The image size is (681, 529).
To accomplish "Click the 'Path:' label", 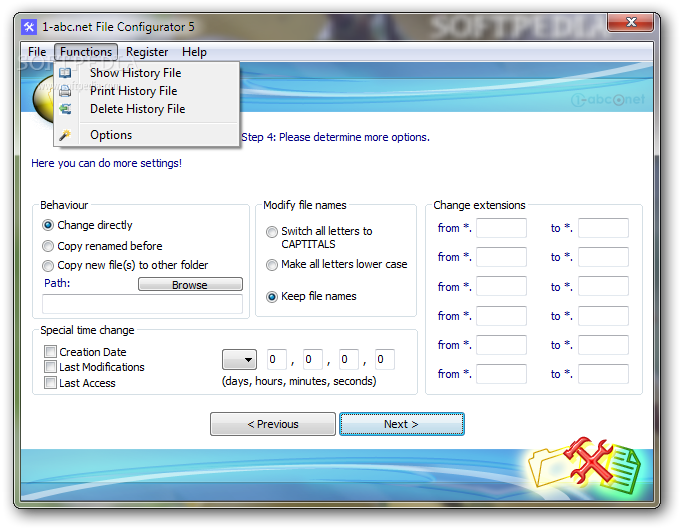I will (57, 283).
